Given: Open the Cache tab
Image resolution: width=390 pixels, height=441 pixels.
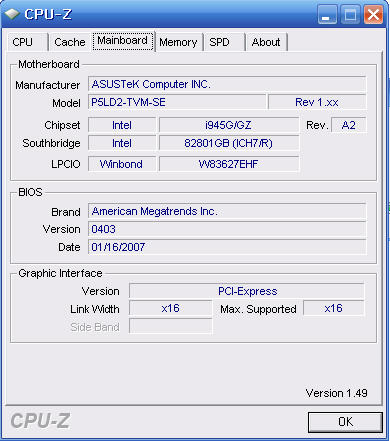Looking at the screenshot, I should click(x=70, y=42).
